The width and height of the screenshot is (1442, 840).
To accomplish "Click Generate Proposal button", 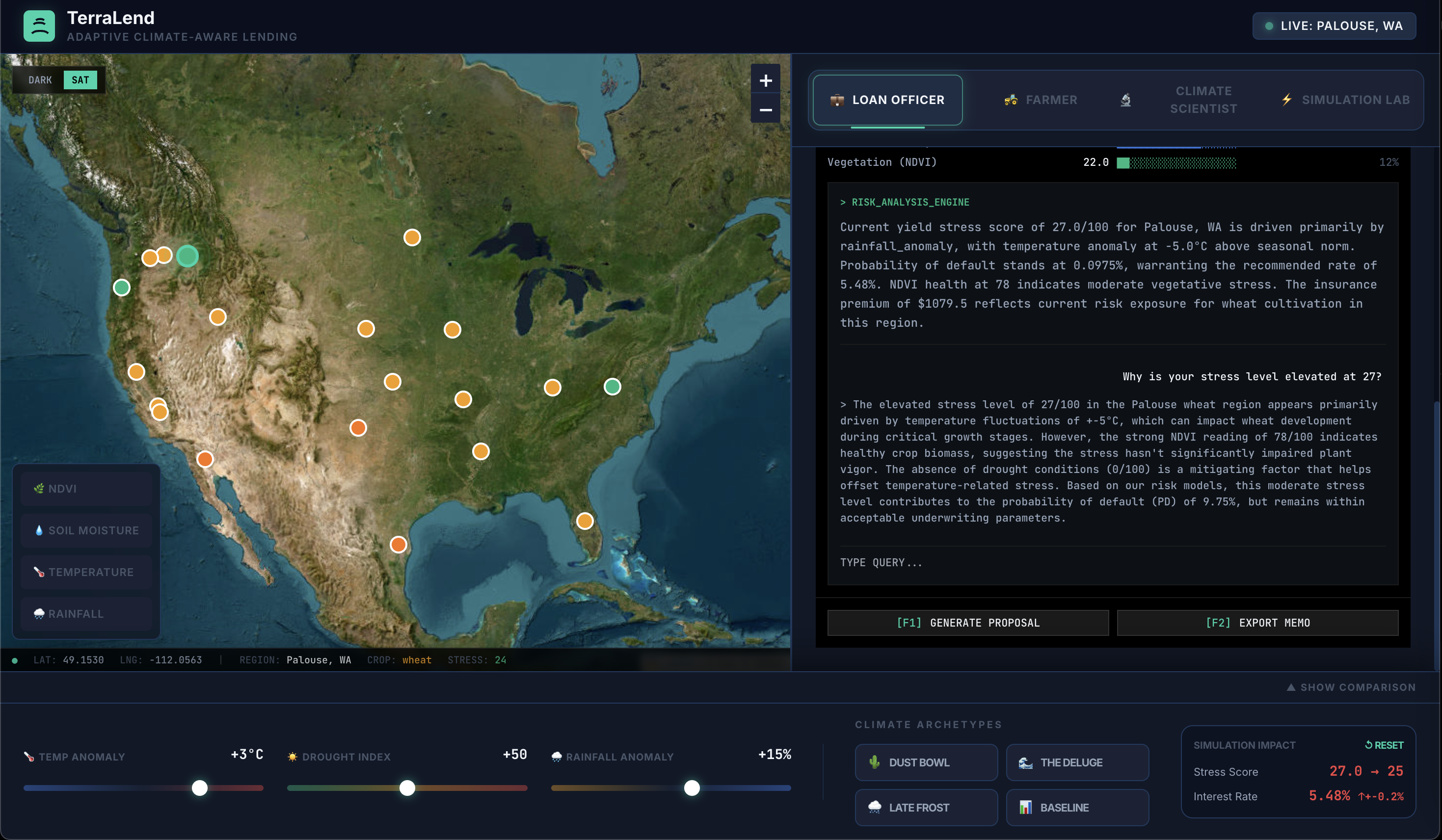I will point(967,623).
